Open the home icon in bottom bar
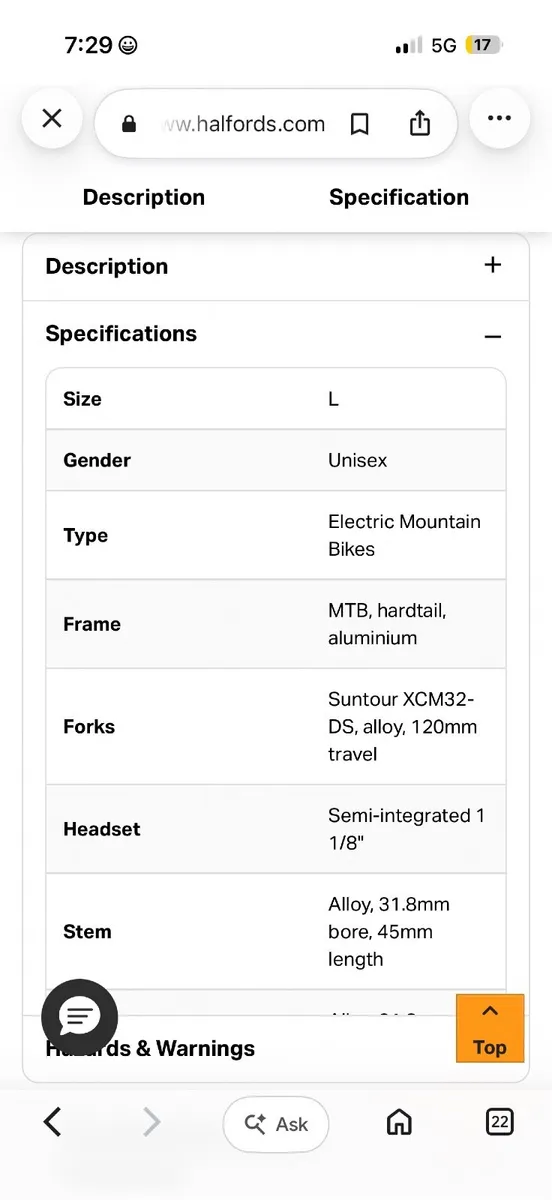 pos(399,1123)
